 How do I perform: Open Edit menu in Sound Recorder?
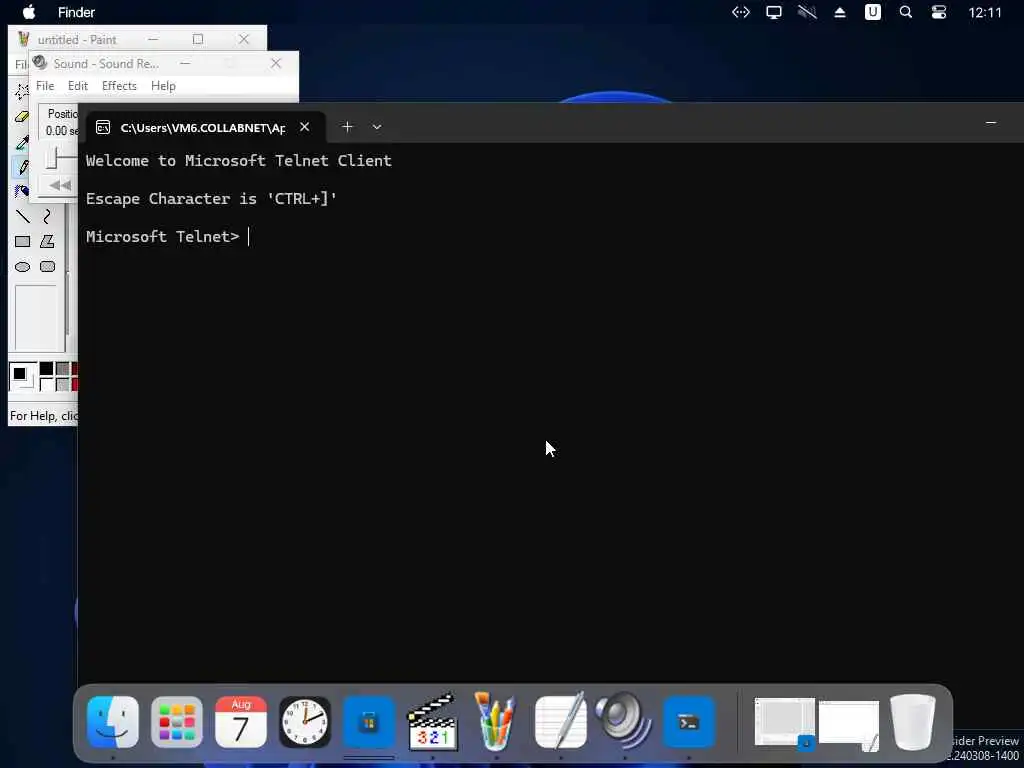coord(78,86)
